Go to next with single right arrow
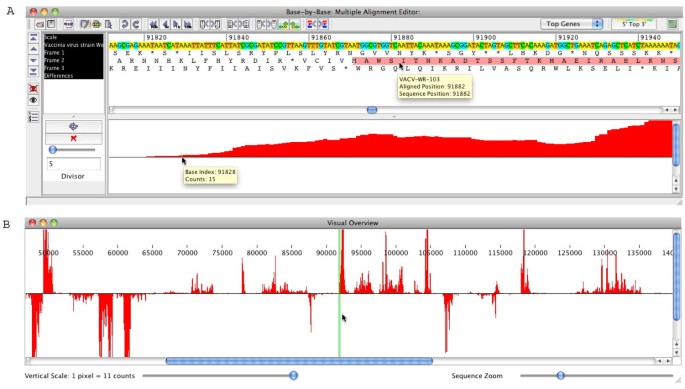This screenshot has width=685, height=389. point(176,24)
